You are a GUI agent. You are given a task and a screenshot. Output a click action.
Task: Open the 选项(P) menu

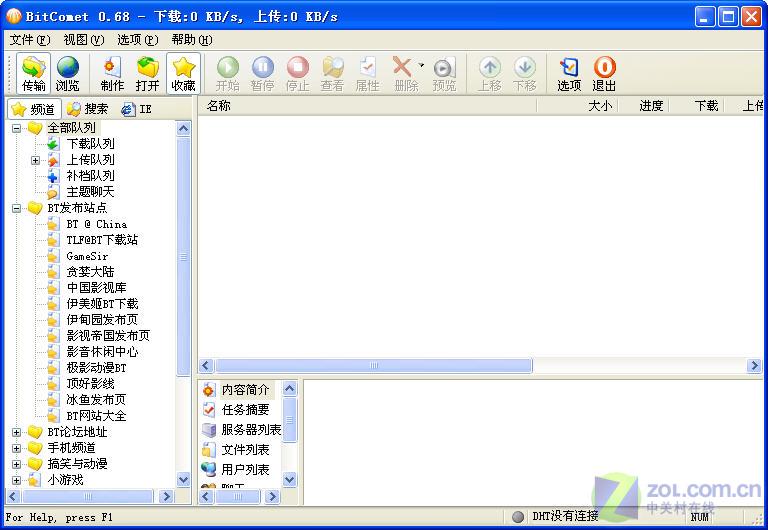coord(138,40)
